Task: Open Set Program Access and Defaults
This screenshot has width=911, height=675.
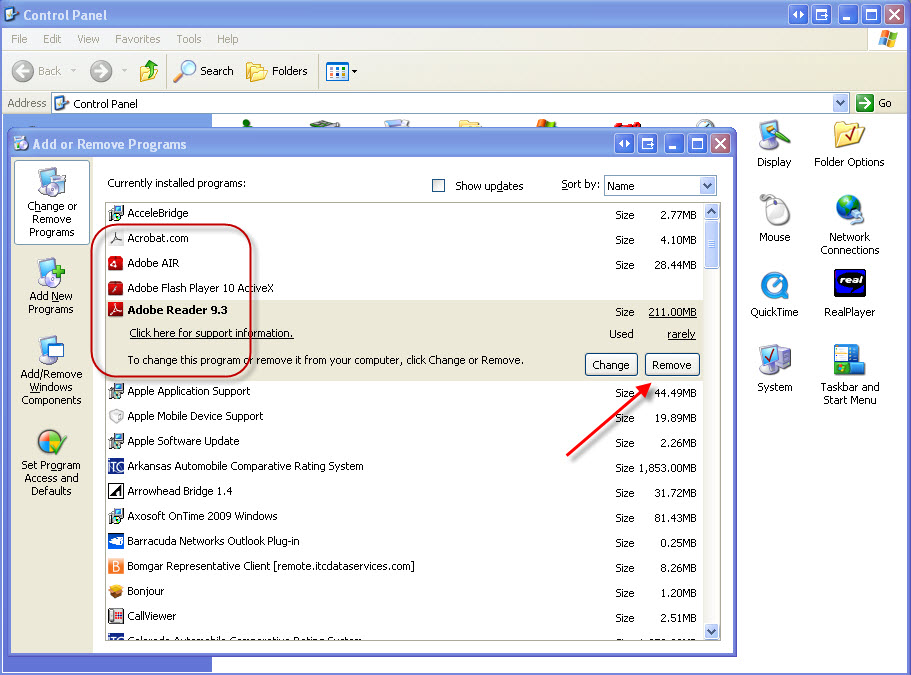Action: pos(51,462)
